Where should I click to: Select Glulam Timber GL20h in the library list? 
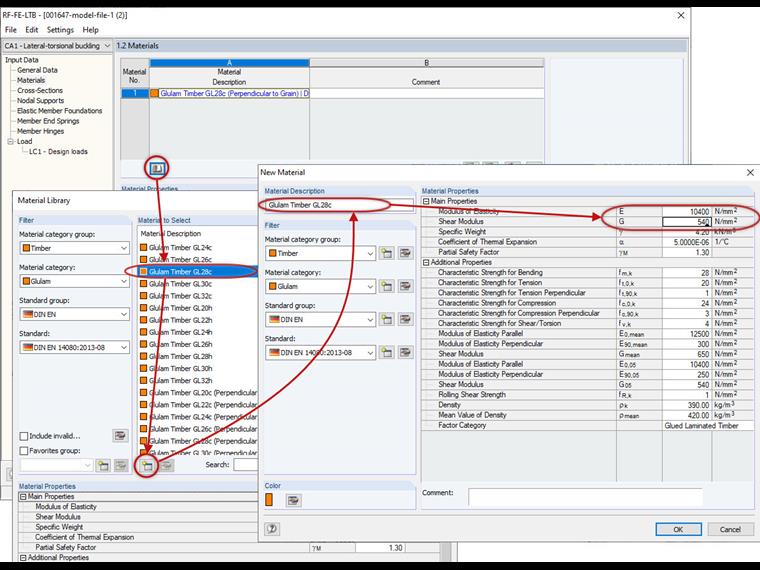click(198, 308)
